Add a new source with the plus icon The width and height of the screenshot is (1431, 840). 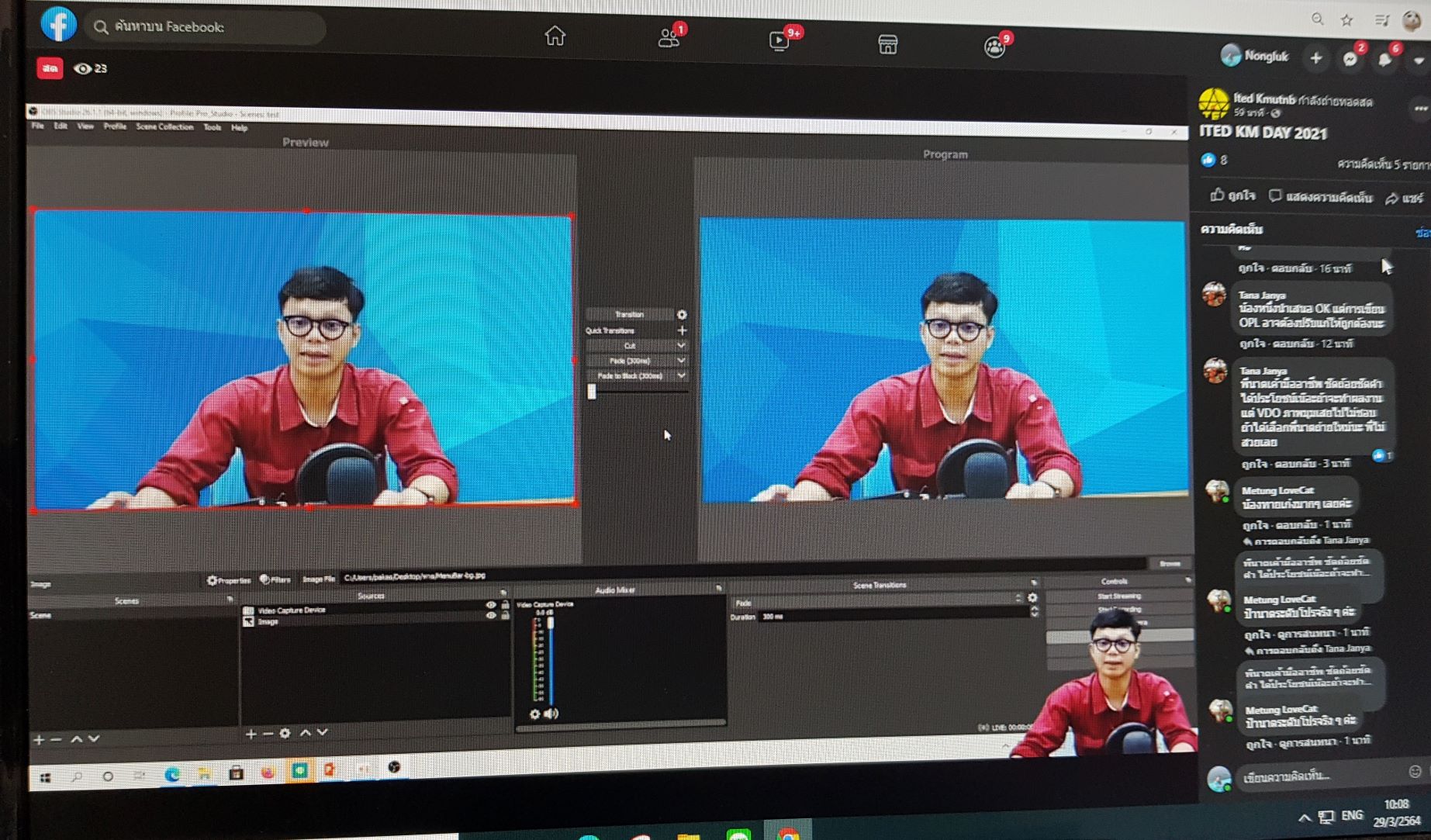coord(251,734)
